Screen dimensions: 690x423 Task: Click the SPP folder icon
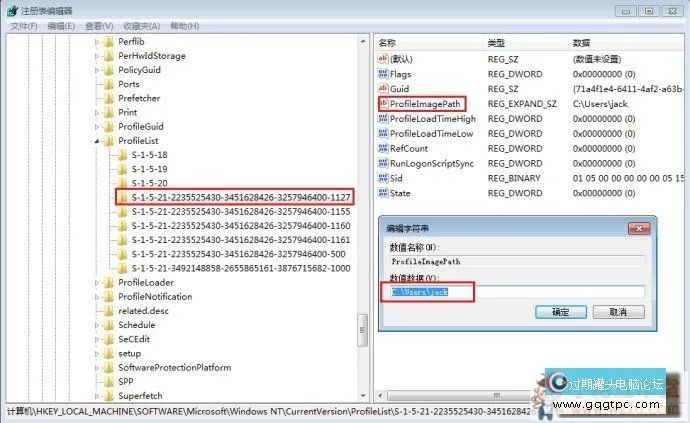108,382
